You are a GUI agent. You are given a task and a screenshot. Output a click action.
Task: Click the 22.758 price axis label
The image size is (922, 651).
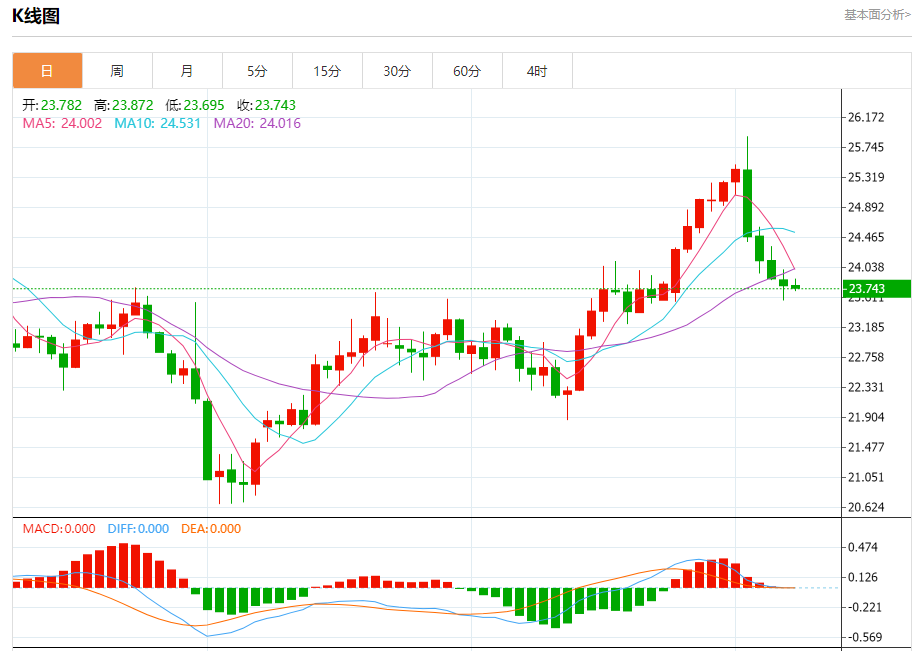[866, 357]
